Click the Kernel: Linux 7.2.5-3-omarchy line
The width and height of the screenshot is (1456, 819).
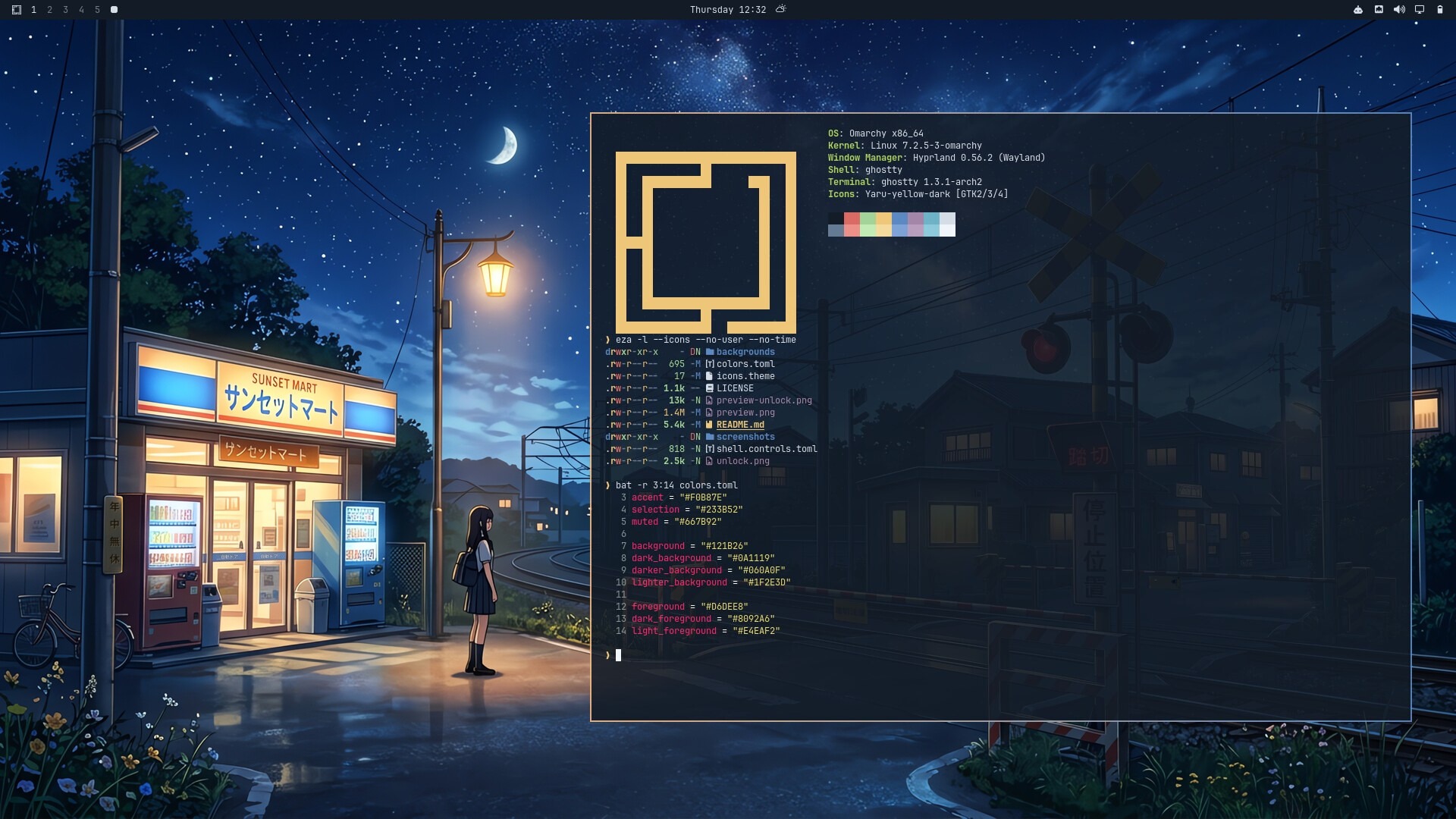click(905, 146)
